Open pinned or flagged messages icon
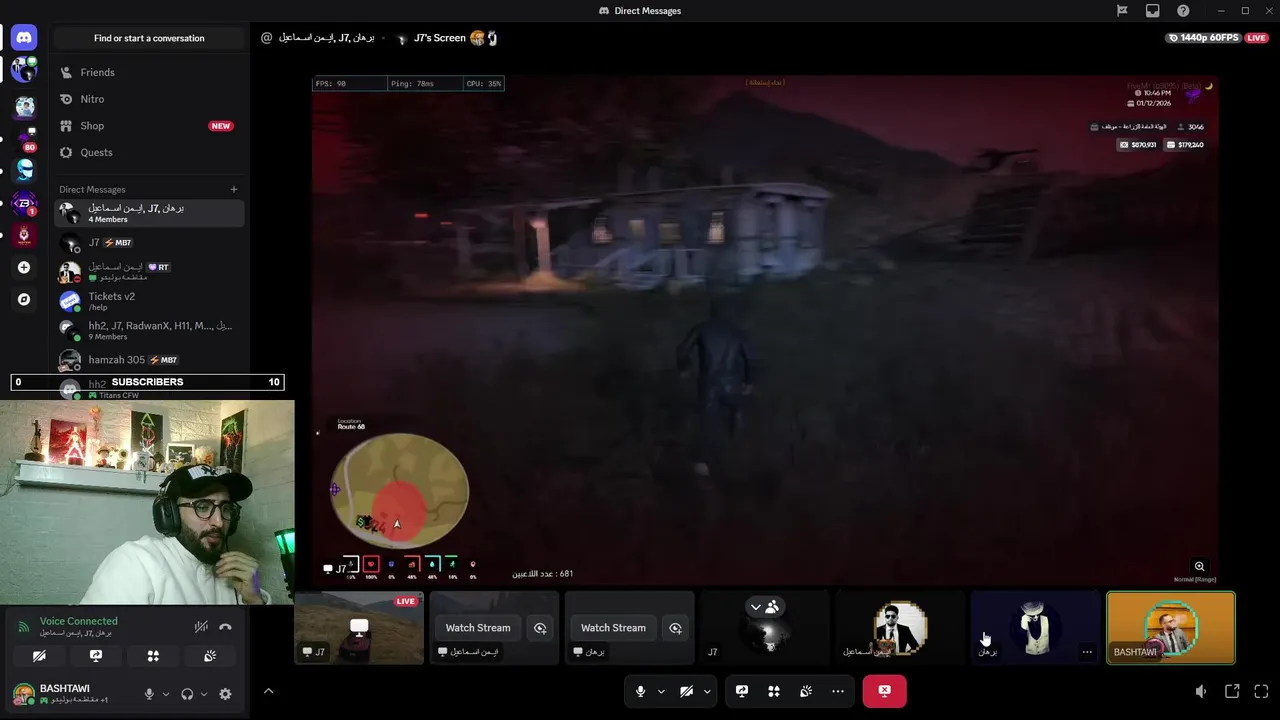 click(1122, 11)
